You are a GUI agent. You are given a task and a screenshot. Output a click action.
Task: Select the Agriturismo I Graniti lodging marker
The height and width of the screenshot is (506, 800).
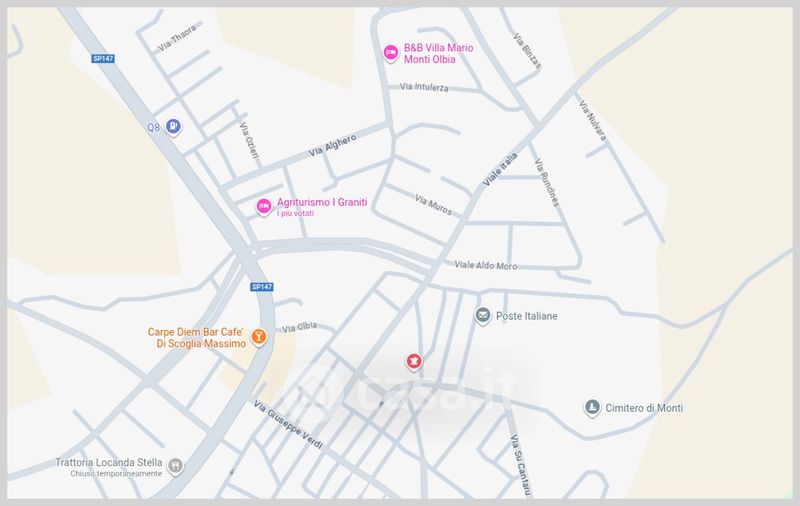(x=264, y=207)
